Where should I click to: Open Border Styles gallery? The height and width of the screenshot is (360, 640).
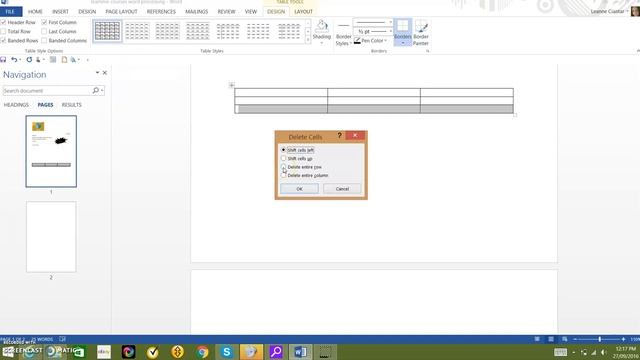tap(344, 34)
